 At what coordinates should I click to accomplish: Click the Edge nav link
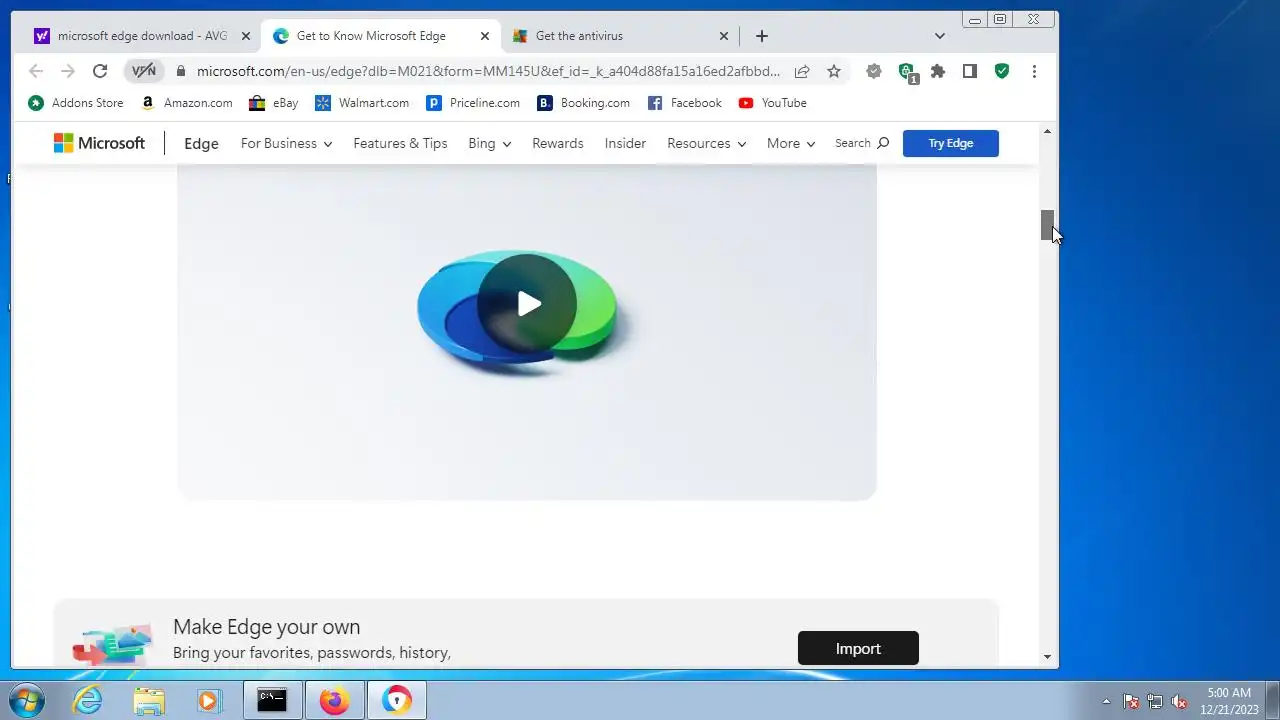point(201,143)
